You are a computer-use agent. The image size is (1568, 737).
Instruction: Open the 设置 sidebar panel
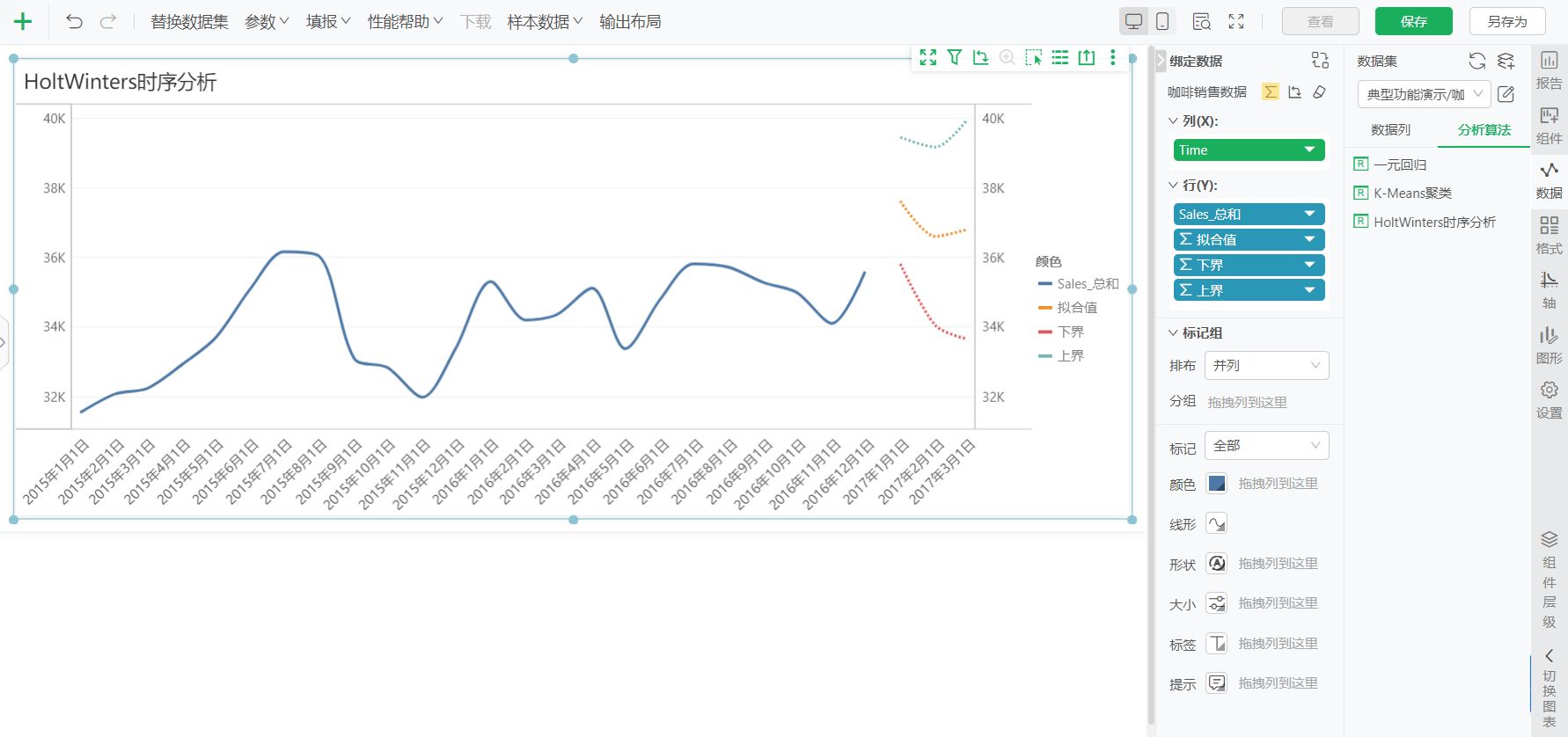1549,399
